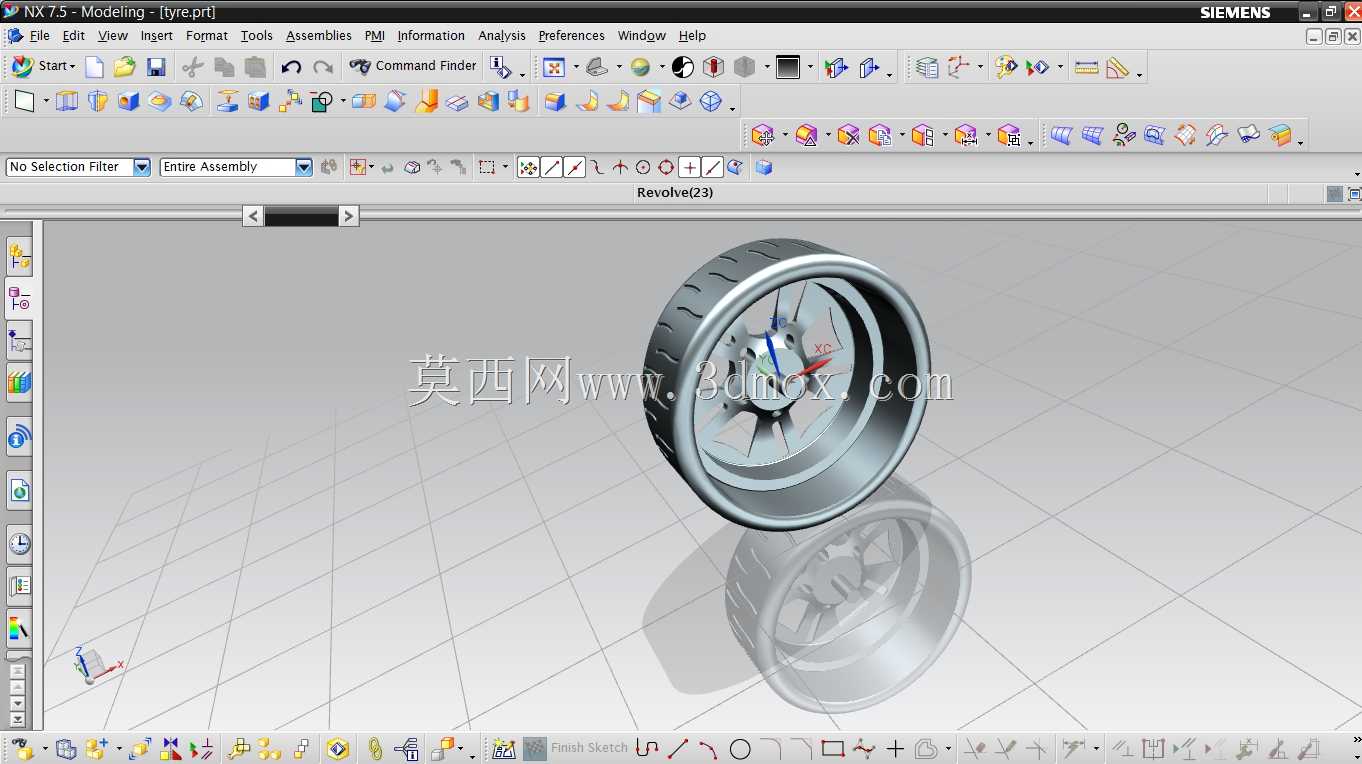
Task: Save the part with the floppy disk icon
Action: pyautogui.click(x=156, y=67)
